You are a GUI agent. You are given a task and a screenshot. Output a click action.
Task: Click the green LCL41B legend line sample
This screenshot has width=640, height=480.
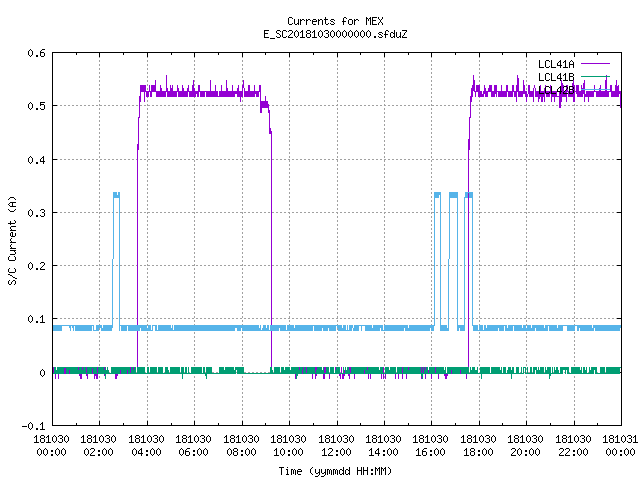(x=595, y=76)
